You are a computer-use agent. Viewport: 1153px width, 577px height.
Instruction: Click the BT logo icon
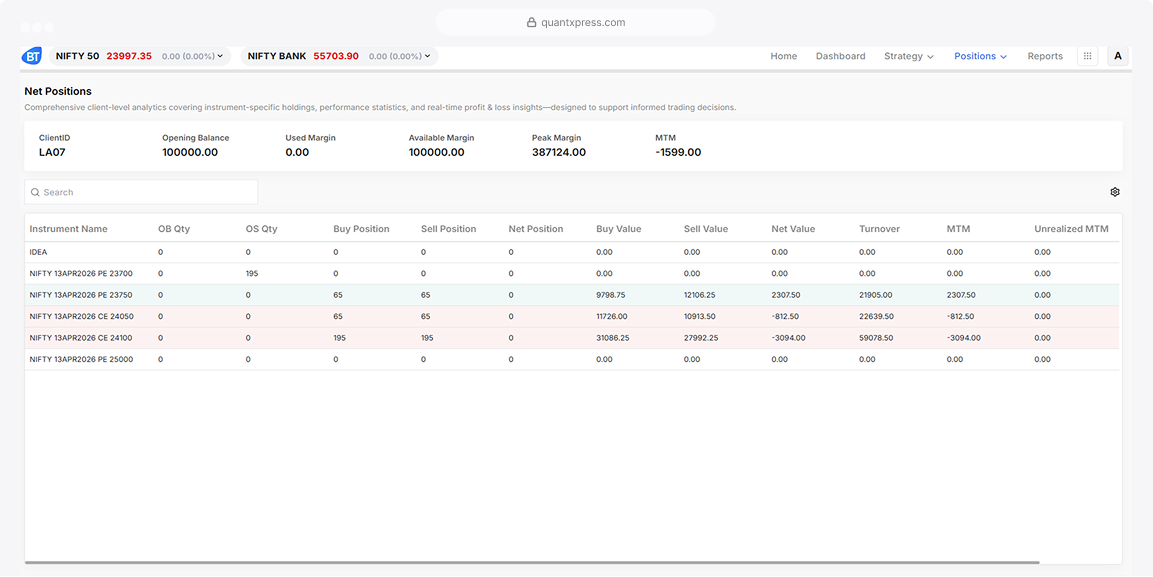(32, 56)
